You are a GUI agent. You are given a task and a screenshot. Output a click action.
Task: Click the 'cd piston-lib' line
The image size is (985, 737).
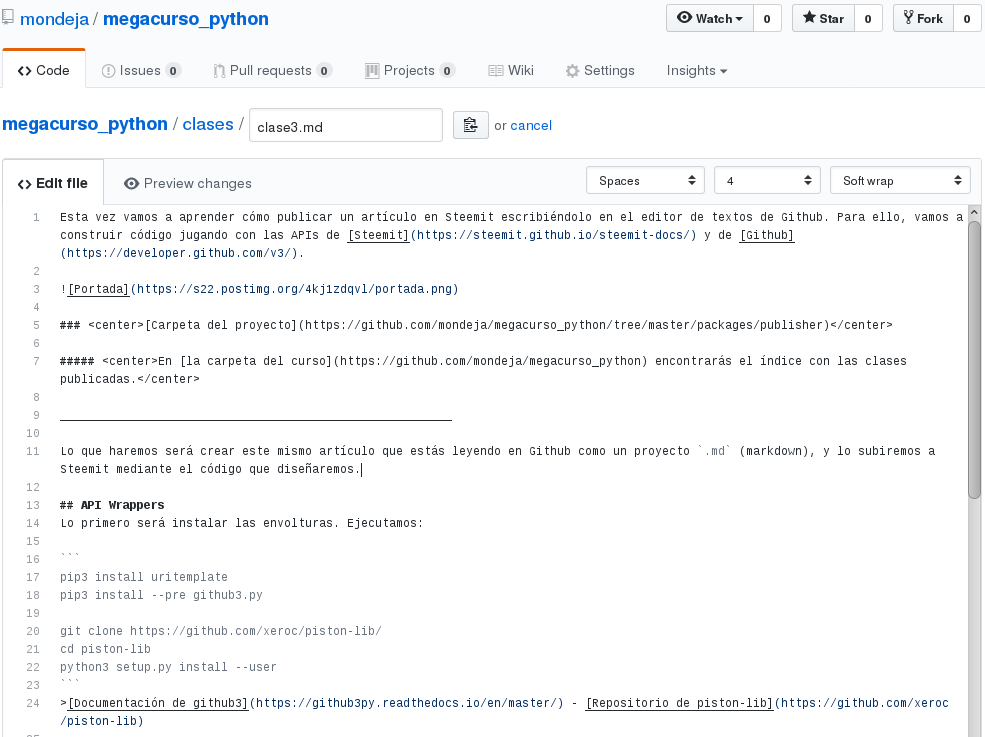(x=106, y=649)
